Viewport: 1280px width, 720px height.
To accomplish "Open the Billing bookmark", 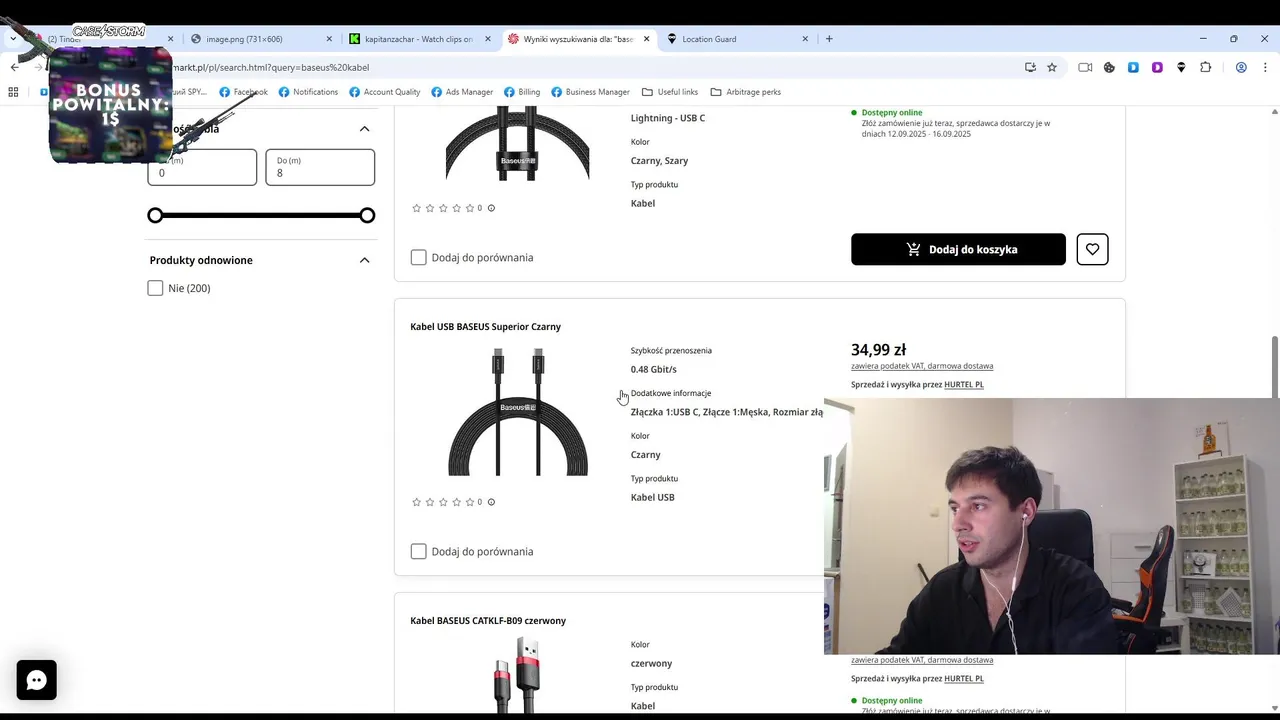I will pos(521,92).
